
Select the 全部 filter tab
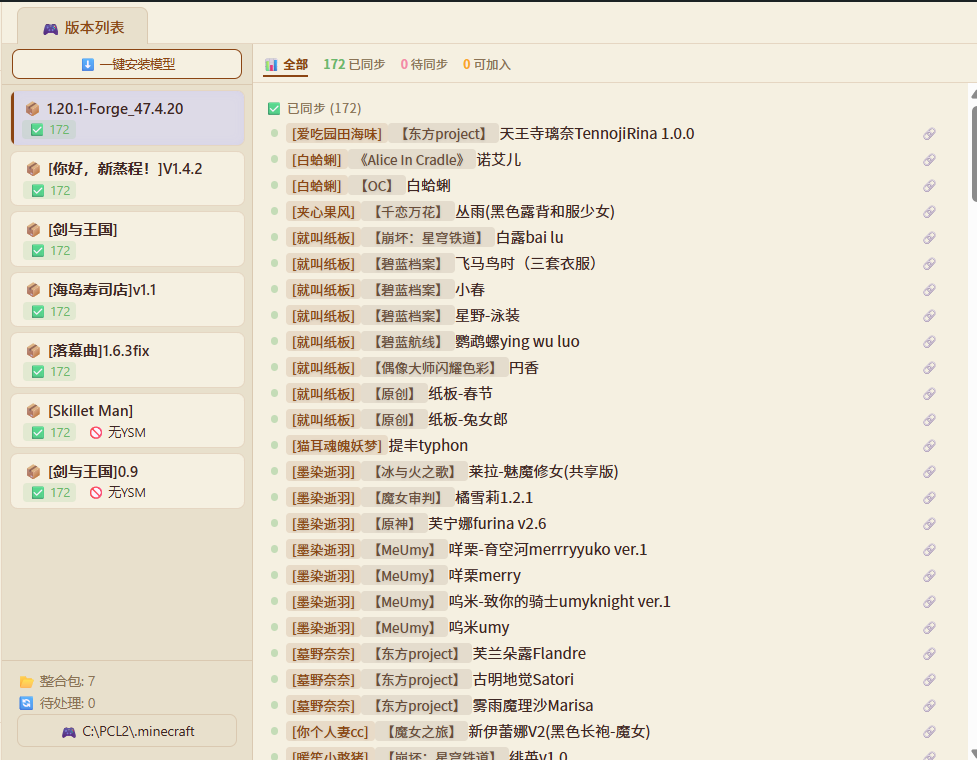click(x=286, y=64)
